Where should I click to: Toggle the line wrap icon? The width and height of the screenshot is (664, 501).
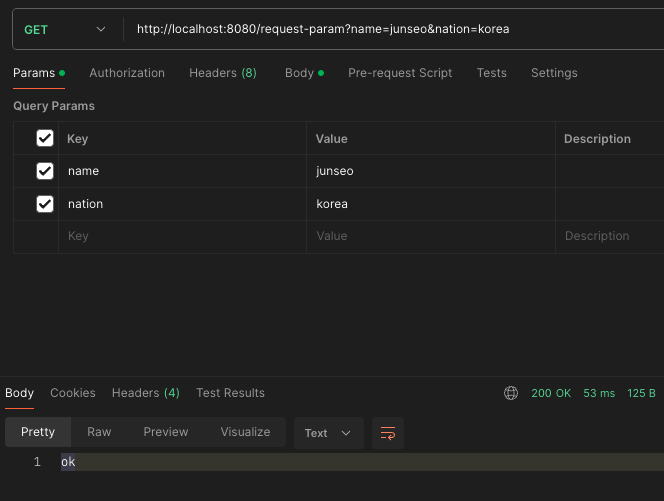click(388, 433)
